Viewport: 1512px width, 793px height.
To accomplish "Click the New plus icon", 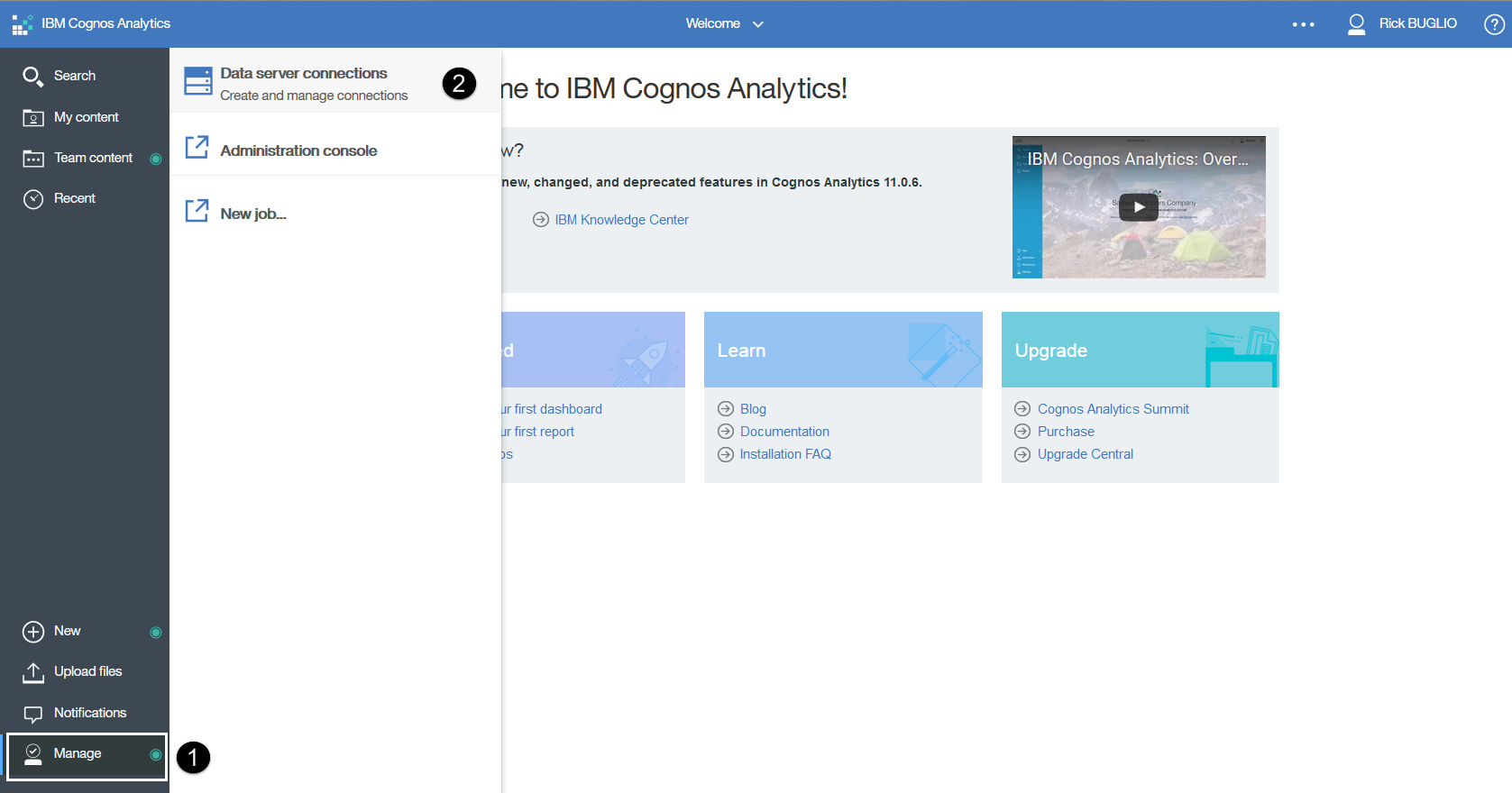I will [x=33, y=632].
